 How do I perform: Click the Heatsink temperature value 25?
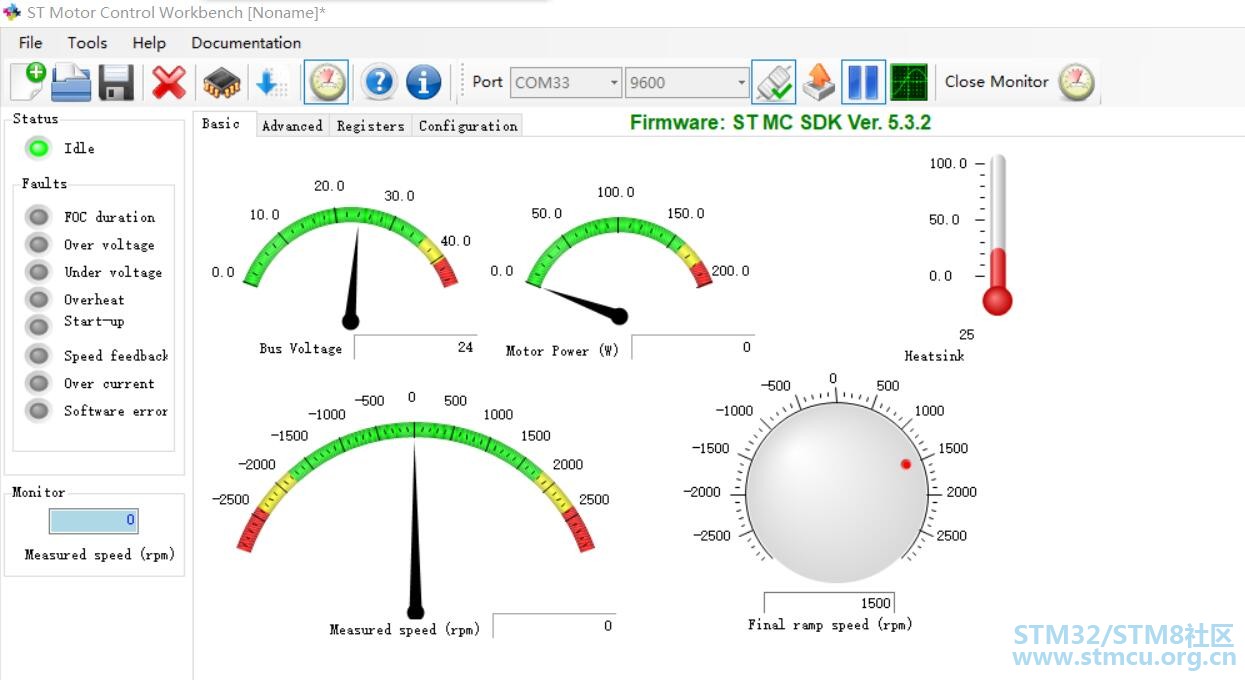[x=966, y=335]
